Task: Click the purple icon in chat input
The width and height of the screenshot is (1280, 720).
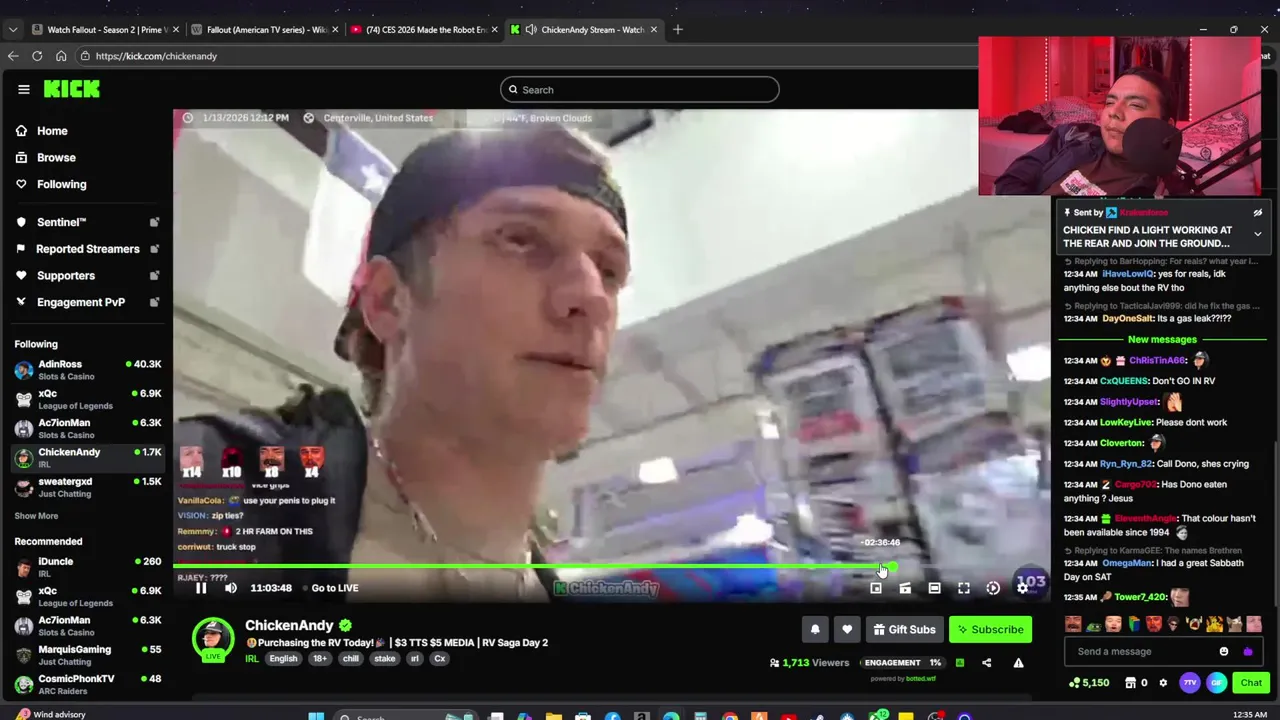Action: coord(1247,652)
